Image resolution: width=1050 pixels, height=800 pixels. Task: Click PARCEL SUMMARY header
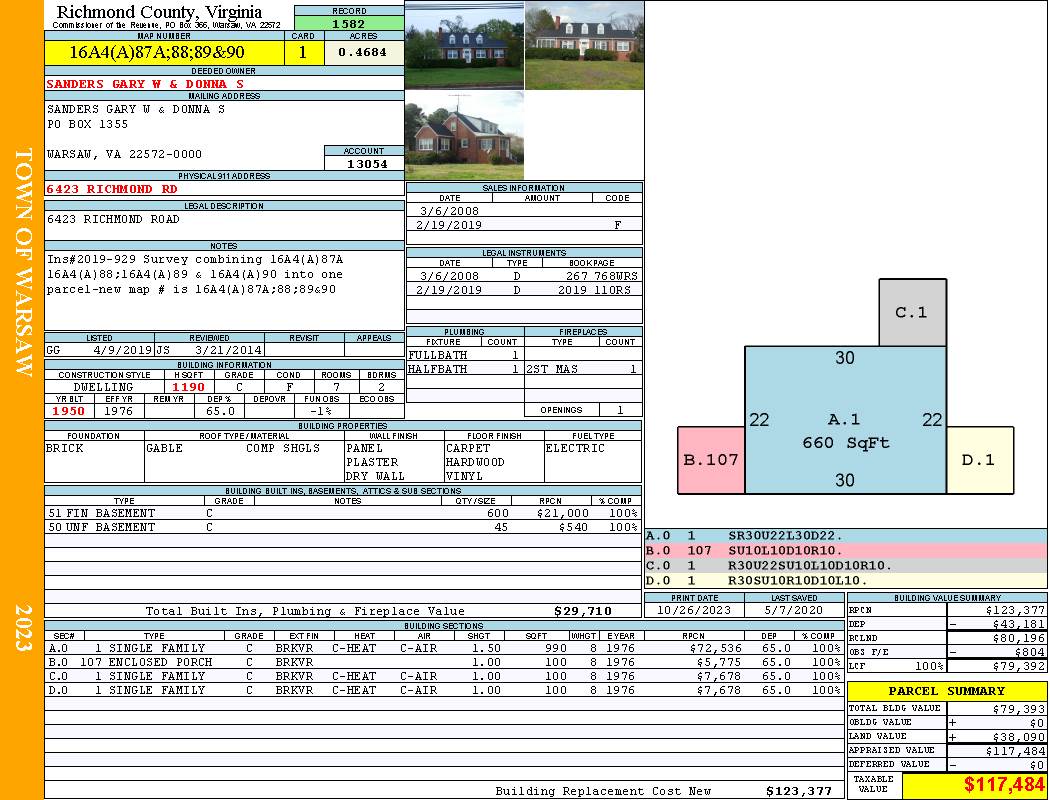(x=947, y=691)
